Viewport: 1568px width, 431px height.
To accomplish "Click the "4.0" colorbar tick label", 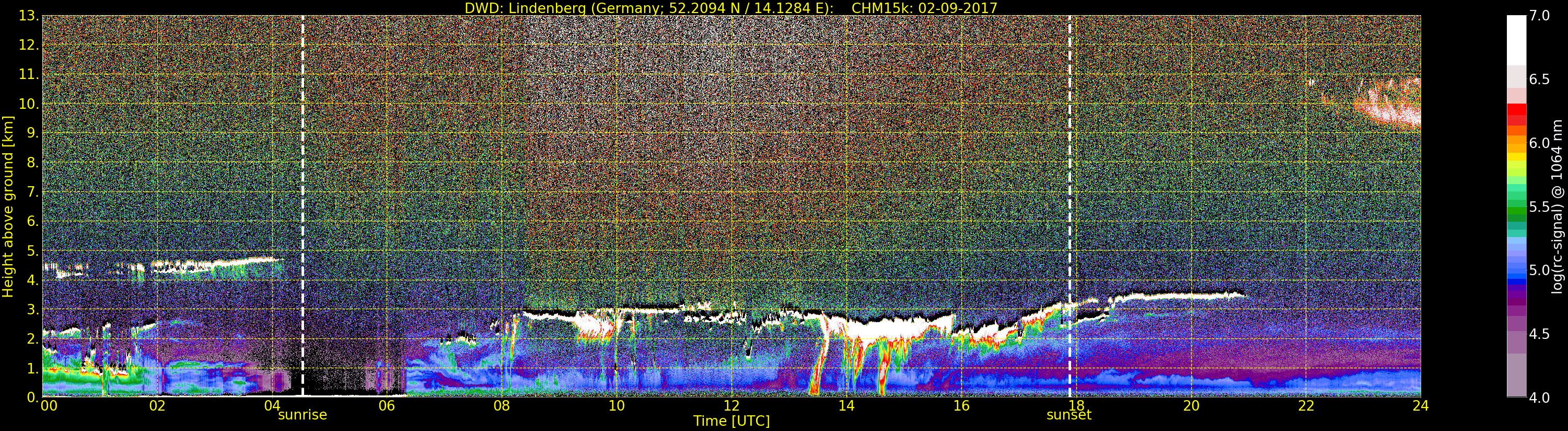I will 1539,398.
